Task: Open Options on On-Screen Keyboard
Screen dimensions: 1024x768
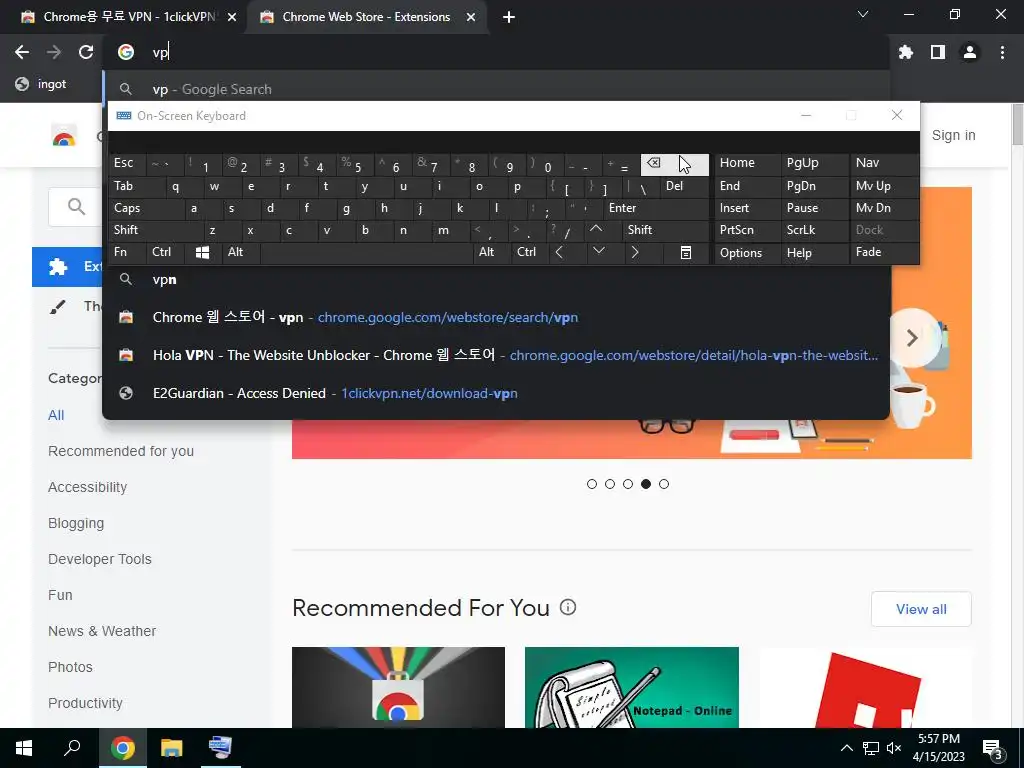Action: (x=746, y=253)
